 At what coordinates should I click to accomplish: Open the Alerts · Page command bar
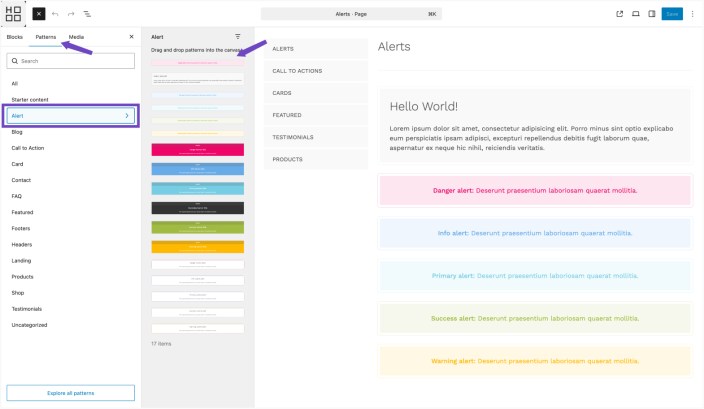351,14
